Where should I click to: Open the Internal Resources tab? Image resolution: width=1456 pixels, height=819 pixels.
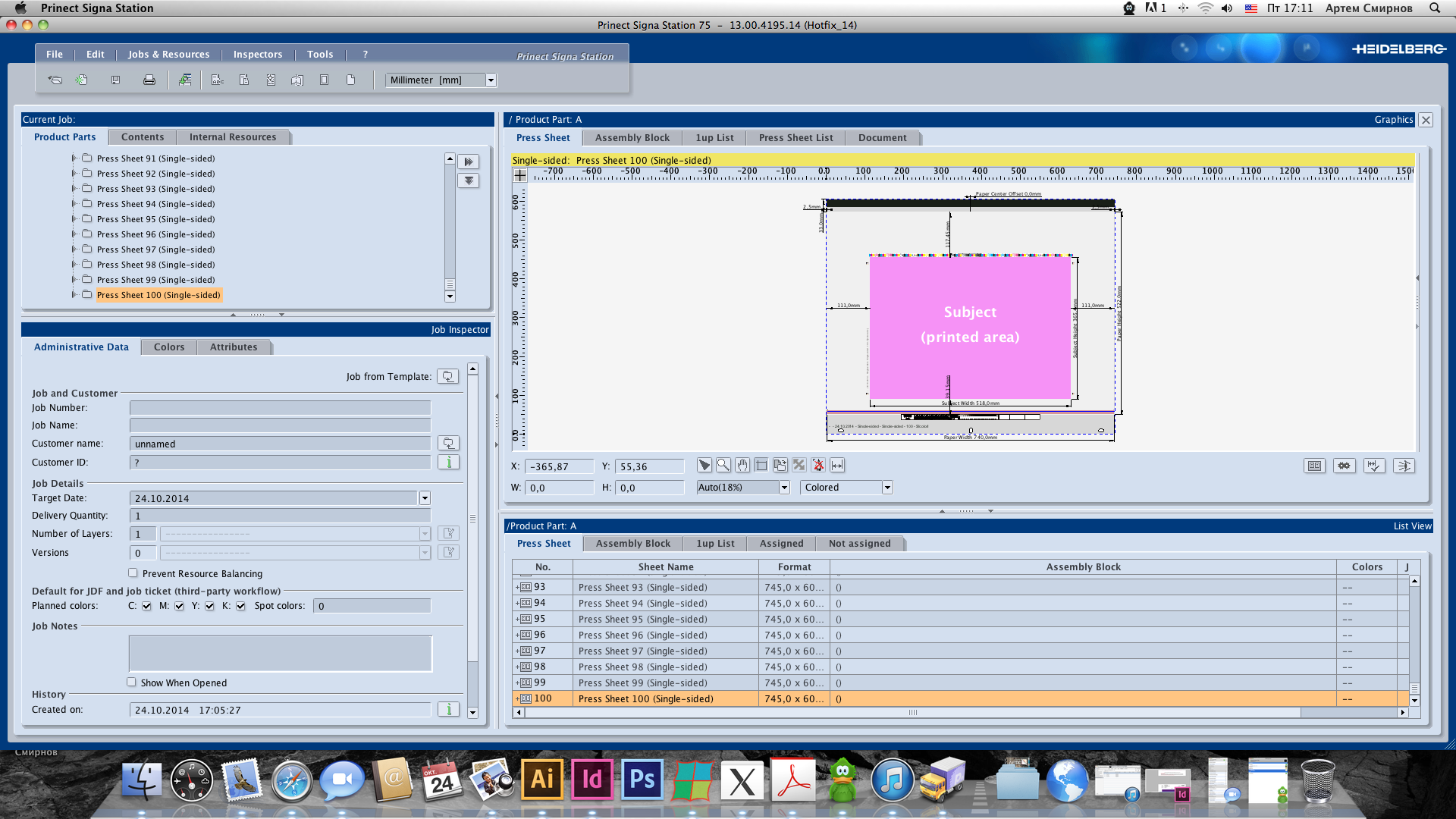233,136
